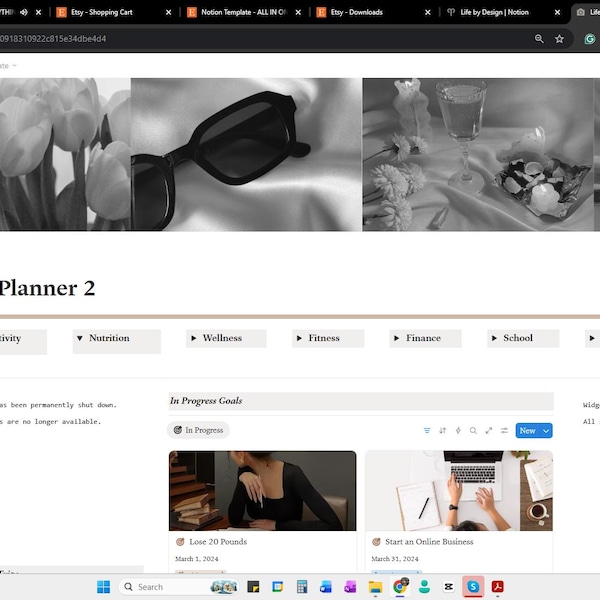
Task: Click the filter icon in goals toolbar
Action: click(x=427, y=430)
